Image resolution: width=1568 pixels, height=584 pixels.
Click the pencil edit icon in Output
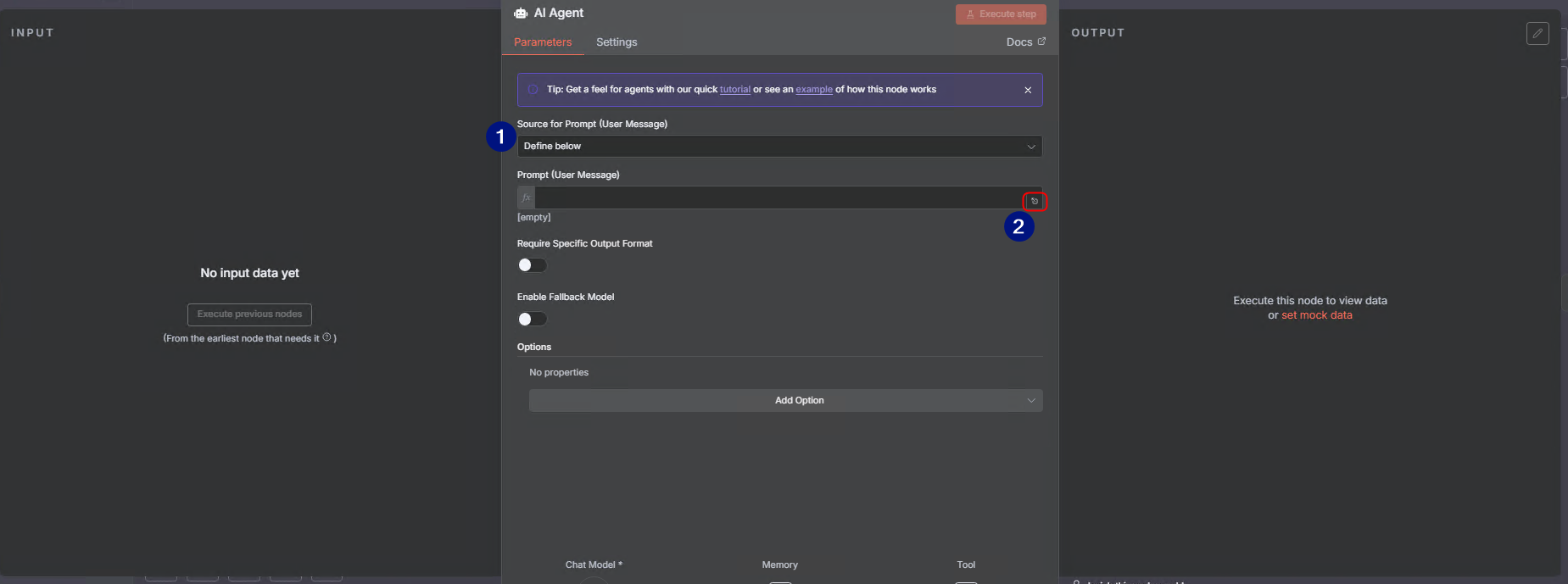[x=1537, y=33]
